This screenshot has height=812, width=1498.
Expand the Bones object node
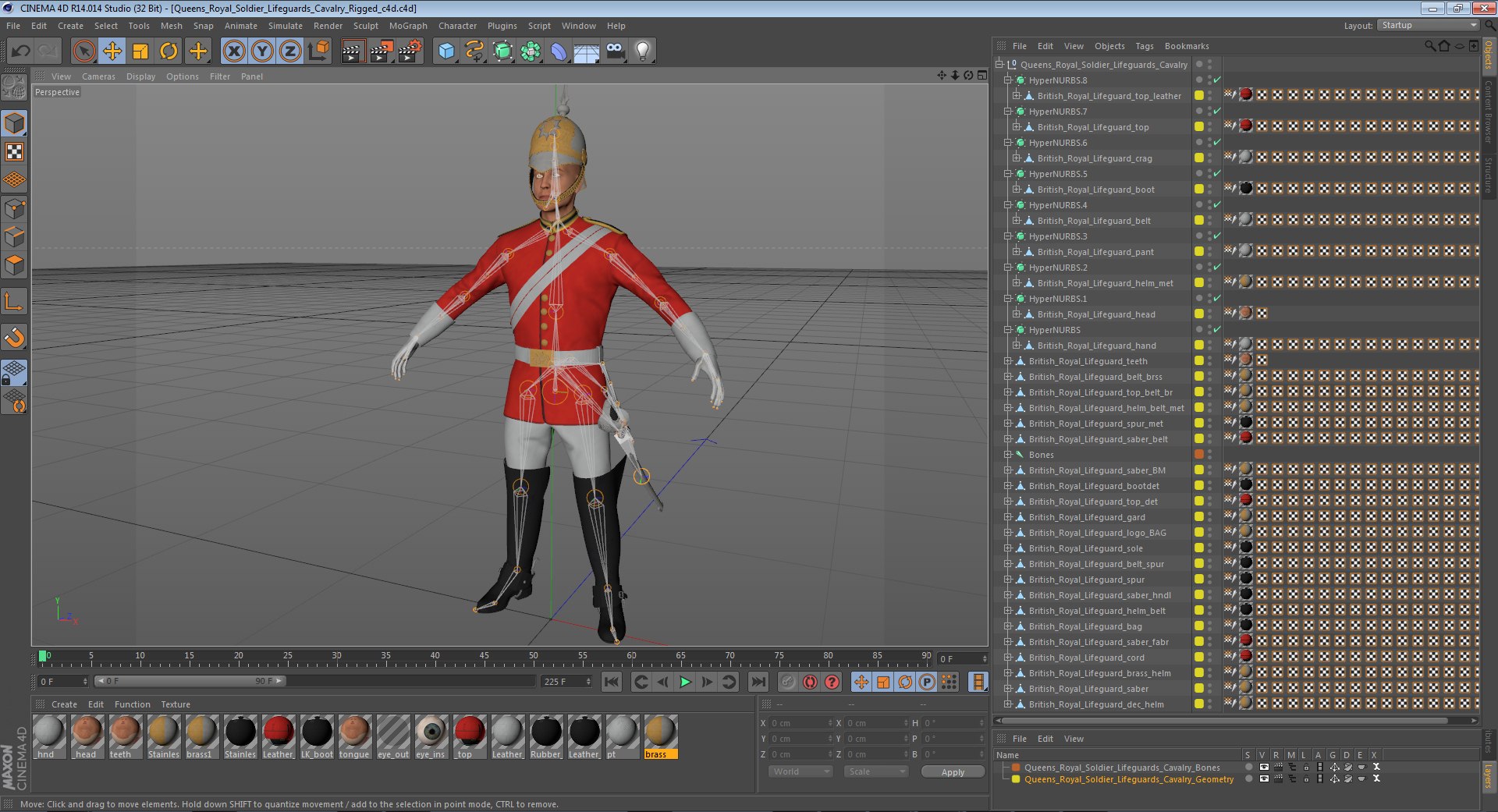click(1008, 455)
